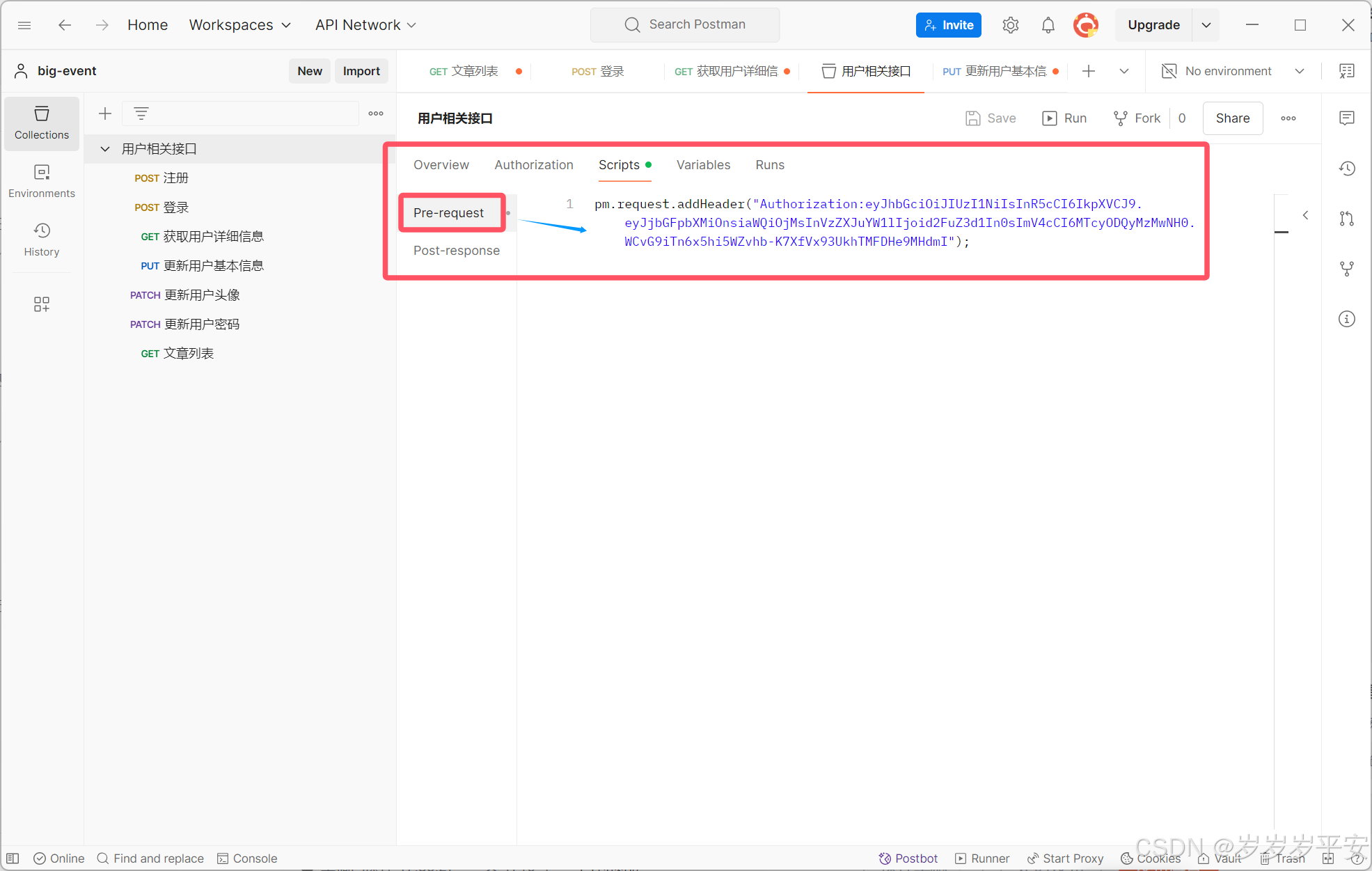
Task: Focus the collections filter input
Action: pyautogui.click(x=240, y=113)
